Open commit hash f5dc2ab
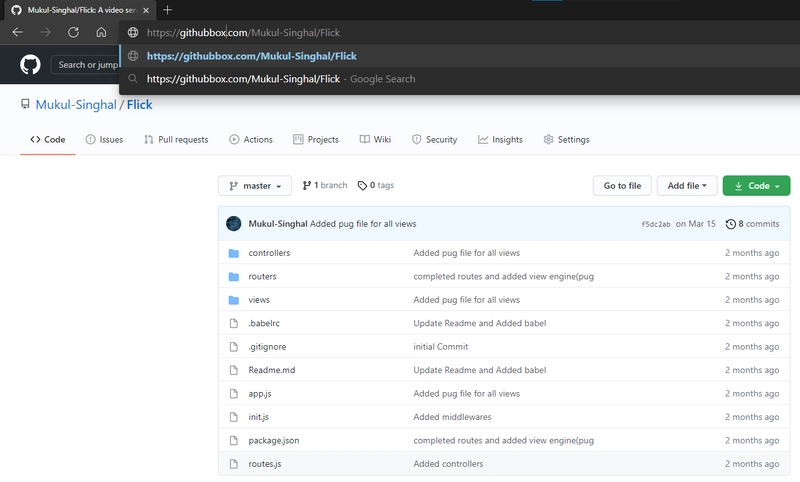 [656, 224]
